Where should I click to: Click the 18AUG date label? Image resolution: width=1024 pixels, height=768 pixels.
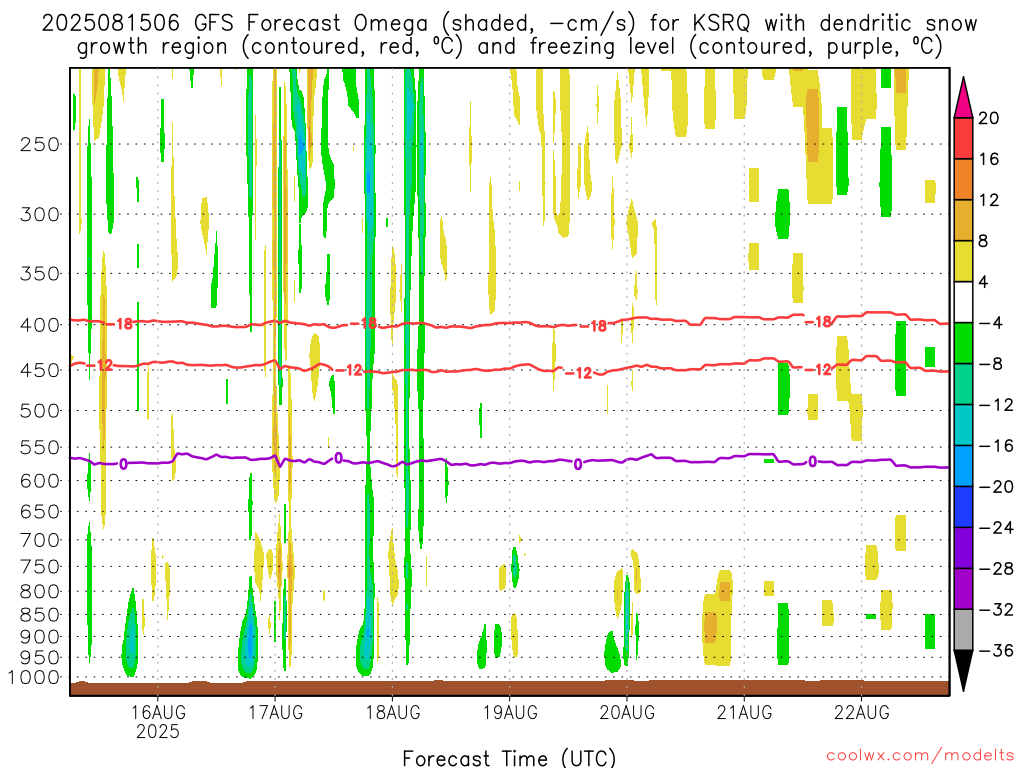392,712
